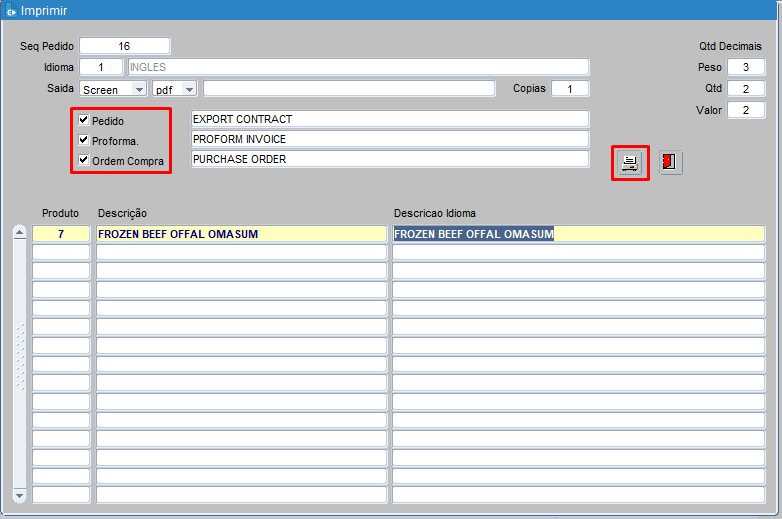The height and width of the screenshot is (519, 782).
Task: Click the printer icon button
Action: (630, 163)
